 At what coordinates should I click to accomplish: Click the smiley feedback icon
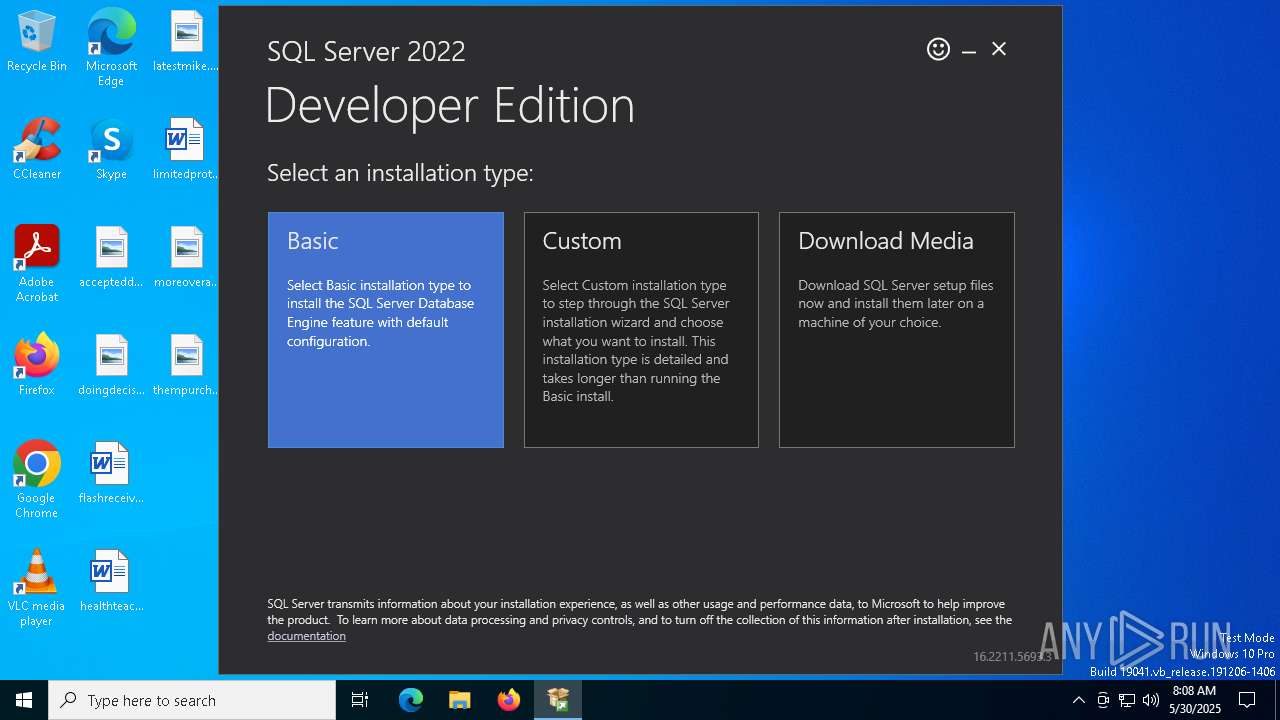pyautogui.click(x=938, y=49)
